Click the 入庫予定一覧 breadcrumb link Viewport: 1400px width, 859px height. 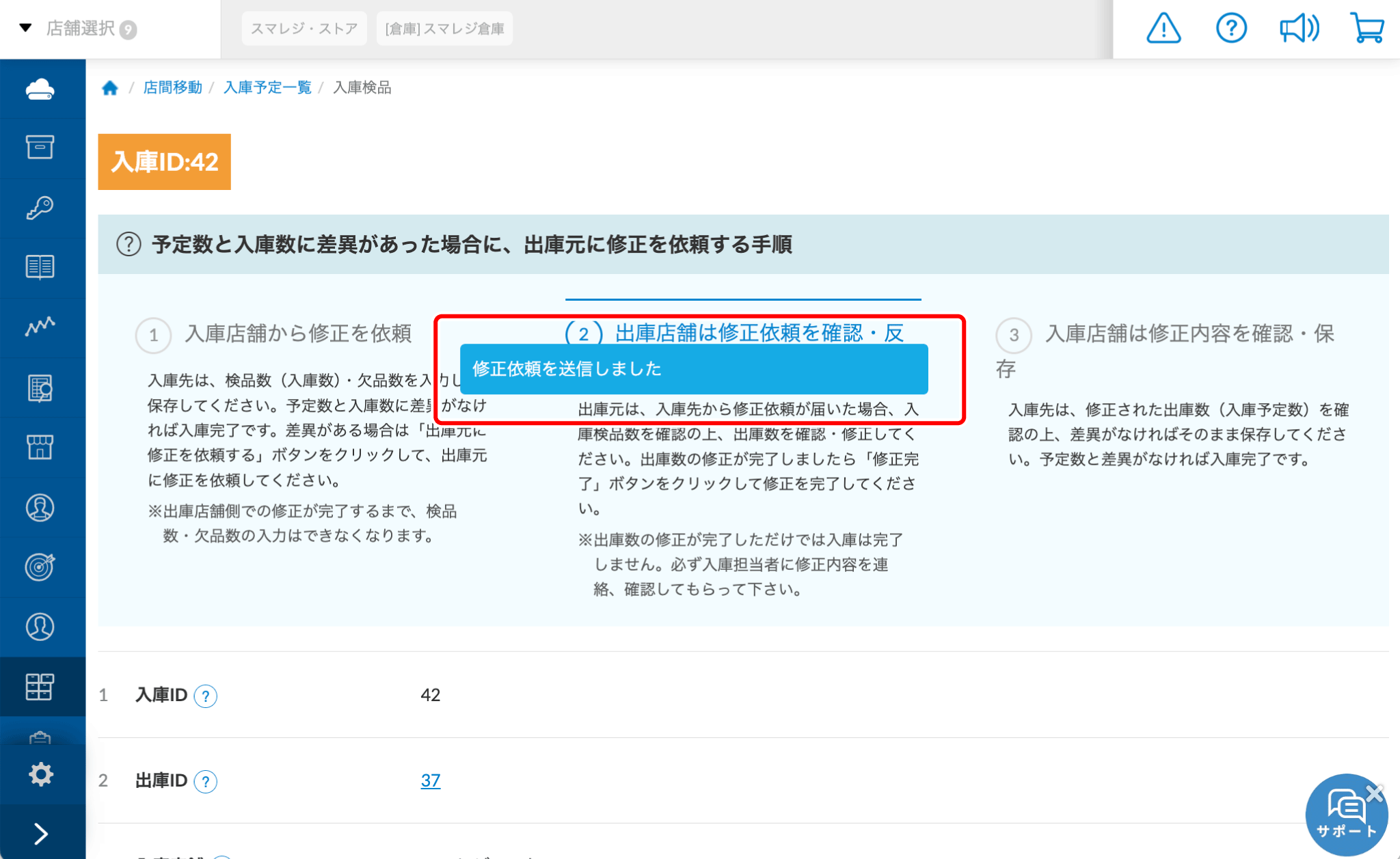coord(267,87)
